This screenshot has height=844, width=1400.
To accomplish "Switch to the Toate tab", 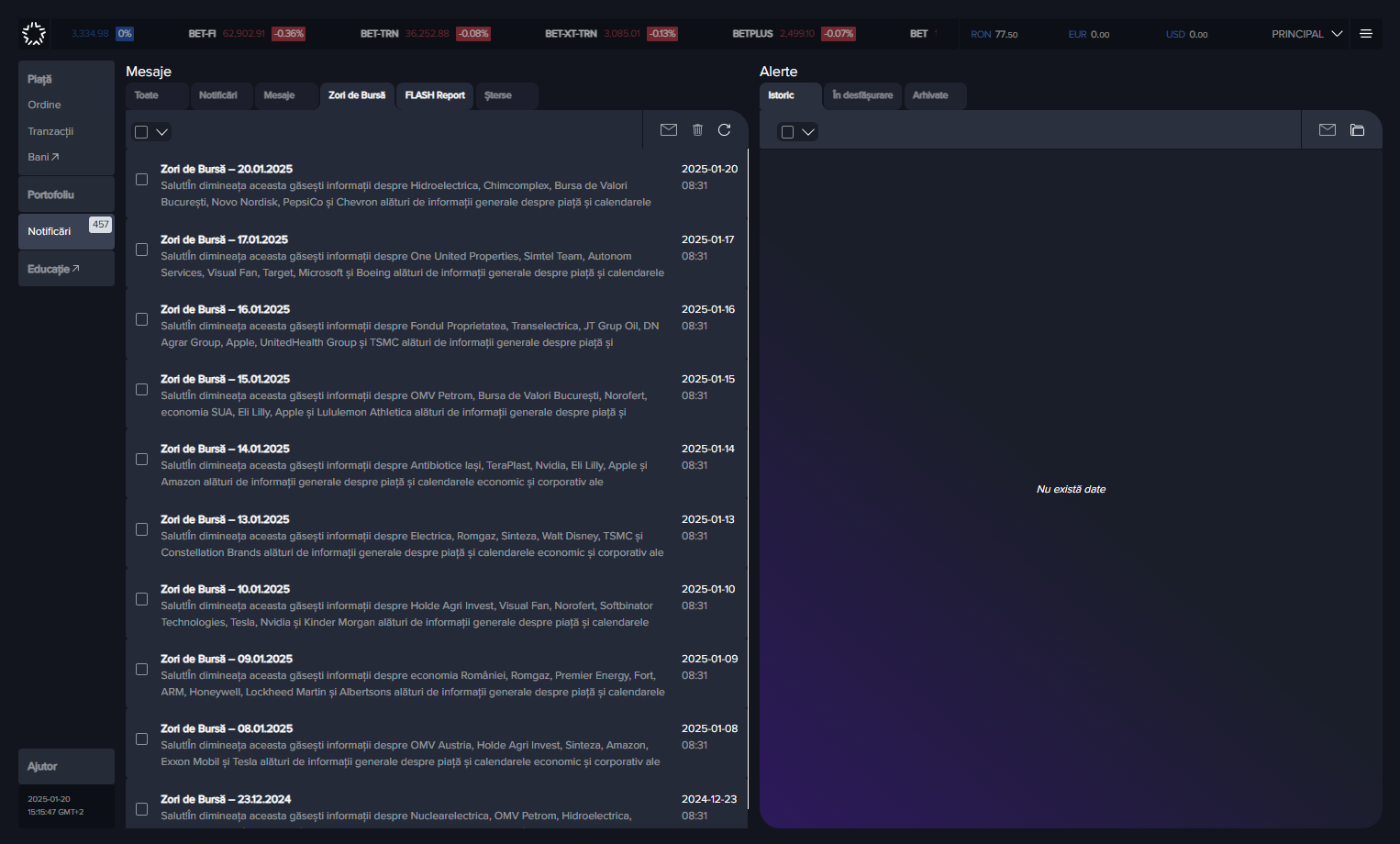I will 157,95.
